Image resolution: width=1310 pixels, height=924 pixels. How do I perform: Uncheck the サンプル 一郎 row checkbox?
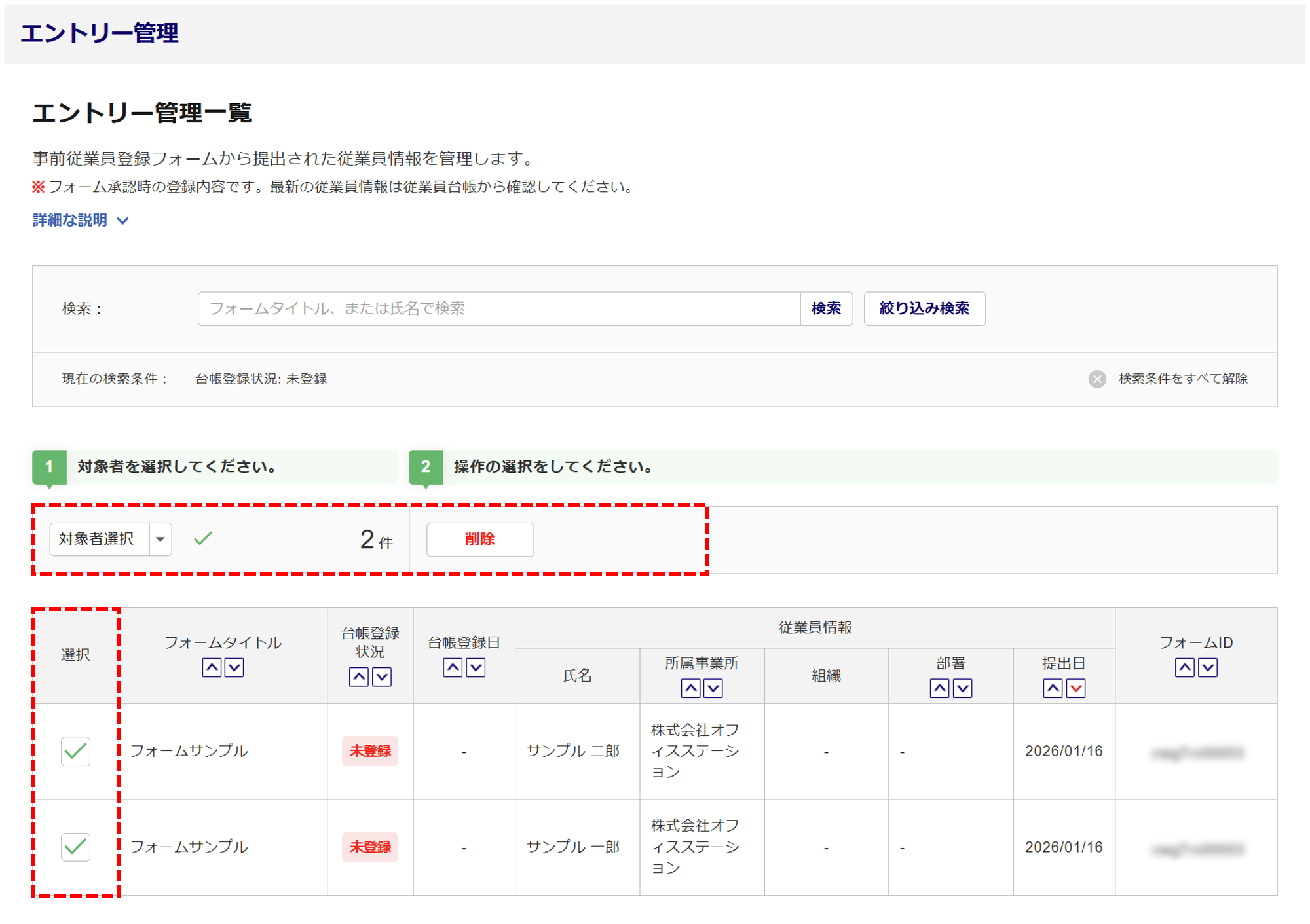75,847
